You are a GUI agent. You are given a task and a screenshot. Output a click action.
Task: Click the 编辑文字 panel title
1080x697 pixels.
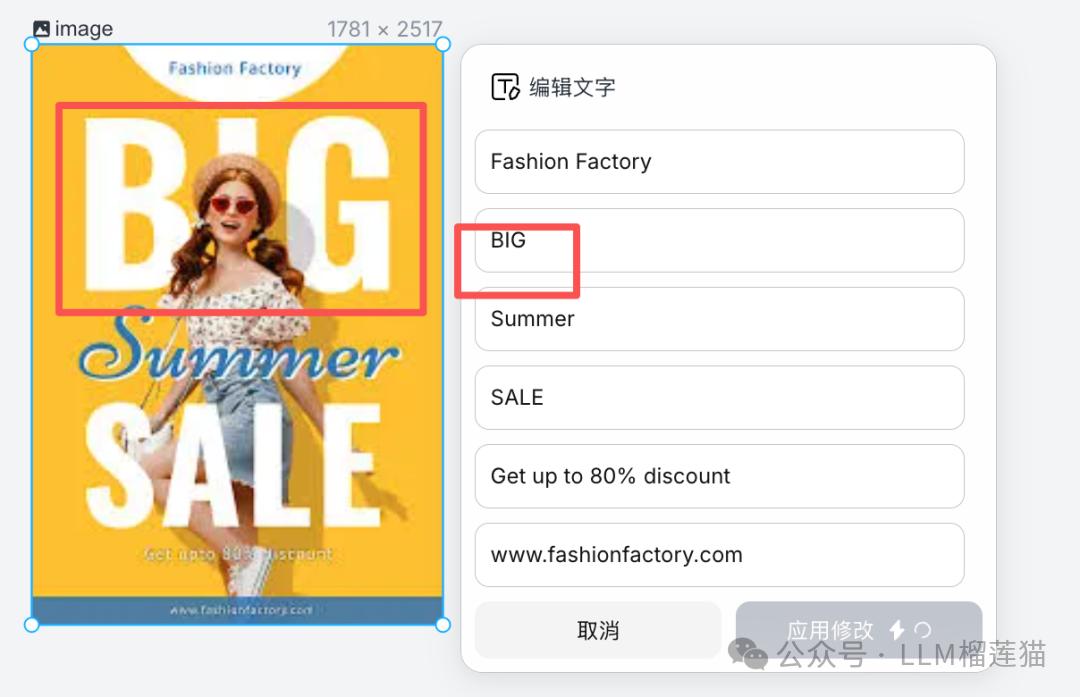tap(572, 87)
